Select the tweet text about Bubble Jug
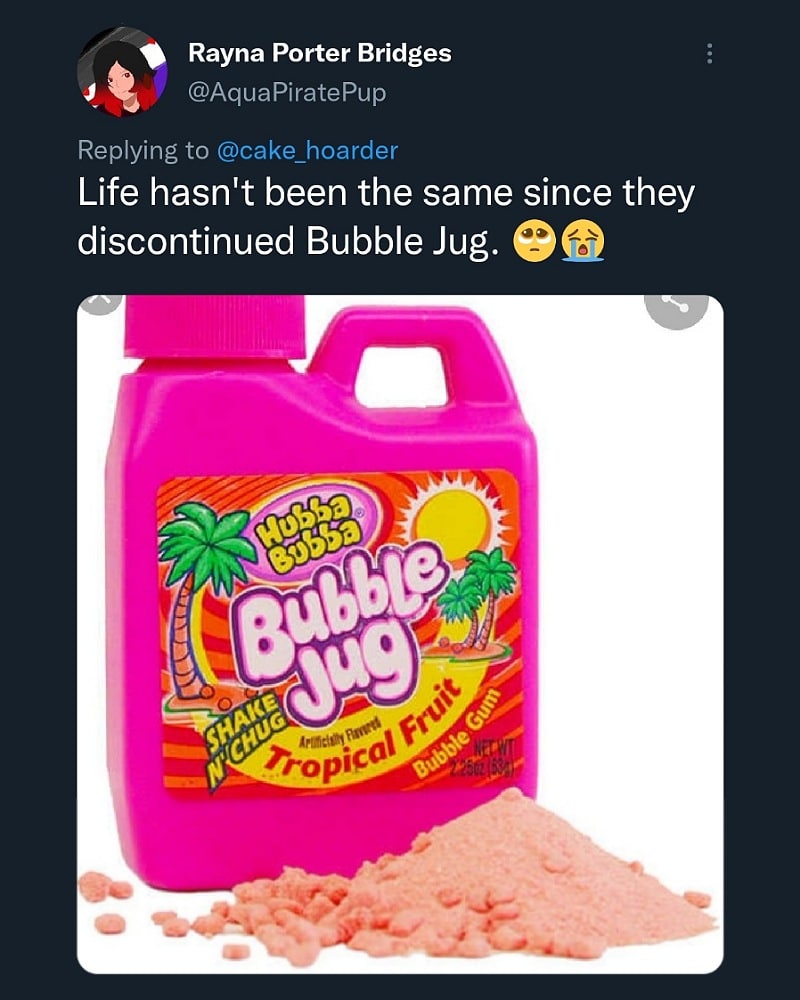Screen dimensions: 800x1000 pyautogui.click(x=386, y=217)
